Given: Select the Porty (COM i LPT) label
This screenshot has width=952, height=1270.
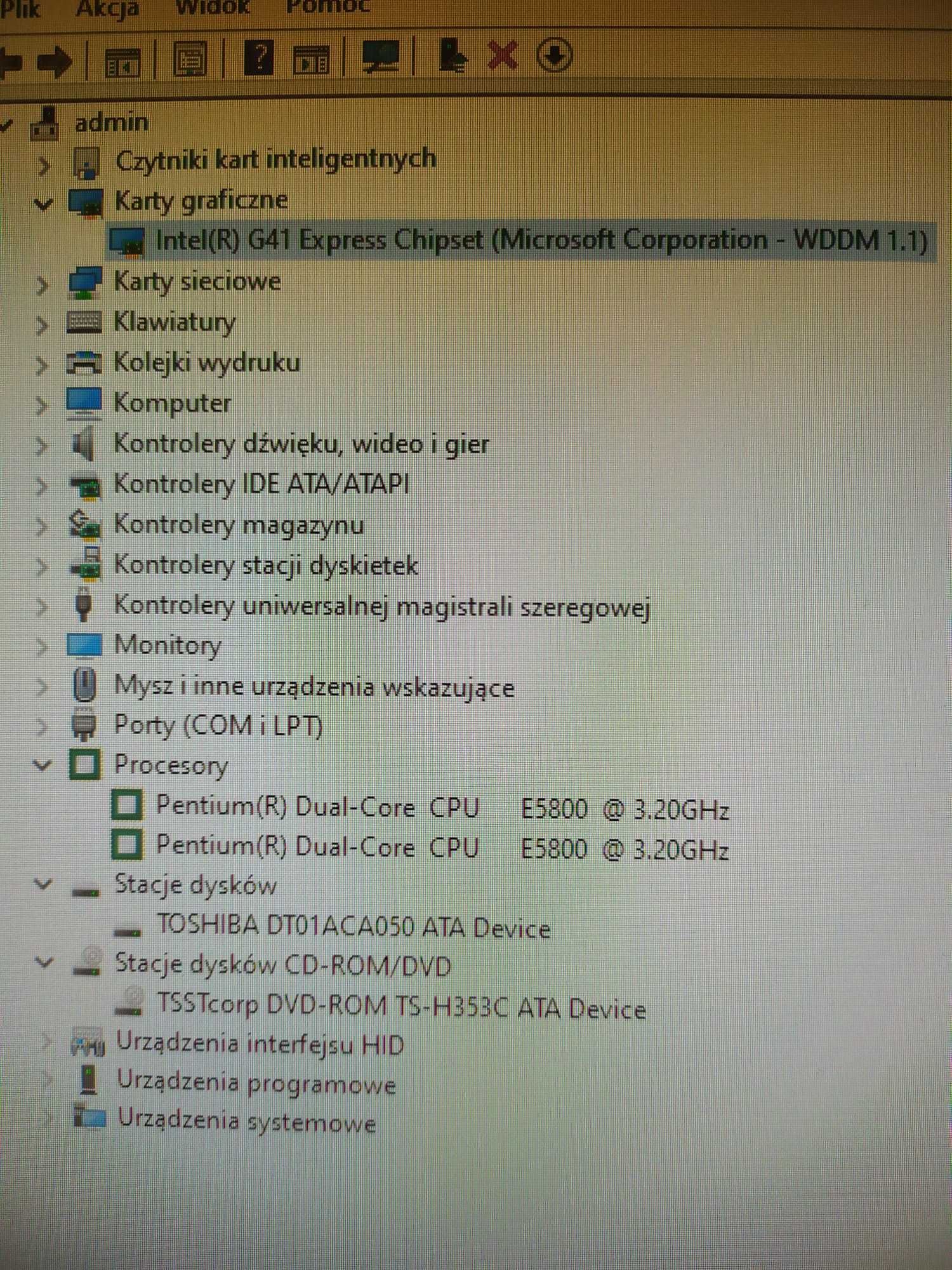Looking at the screenshot, I should (218, 726).
